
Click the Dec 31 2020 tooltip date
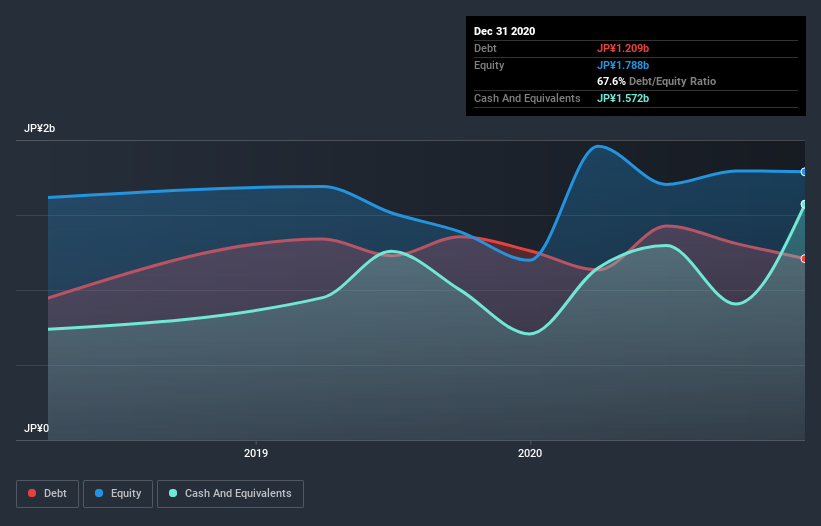pyautogui.click(x=504, y=31)
